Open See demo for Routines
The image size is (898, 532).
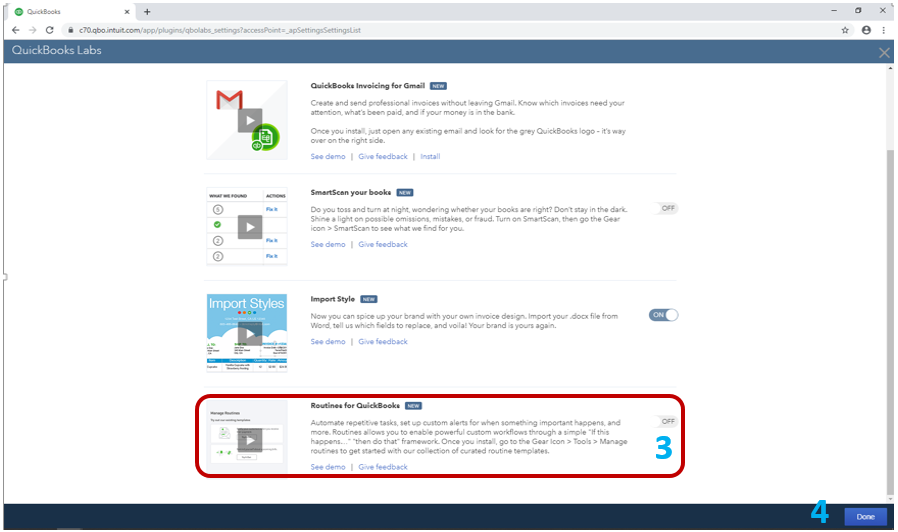[x=328, y=467]
